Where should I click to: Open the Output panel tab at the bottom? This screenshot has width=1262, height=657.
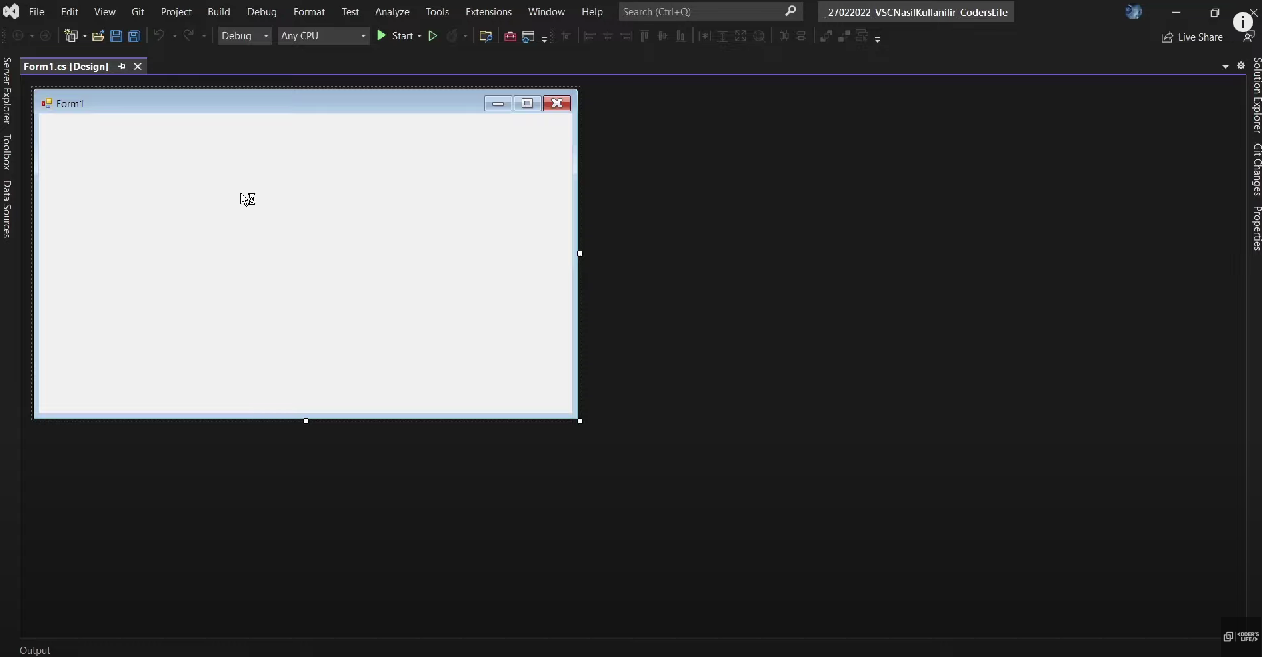(x=35, y=650)
